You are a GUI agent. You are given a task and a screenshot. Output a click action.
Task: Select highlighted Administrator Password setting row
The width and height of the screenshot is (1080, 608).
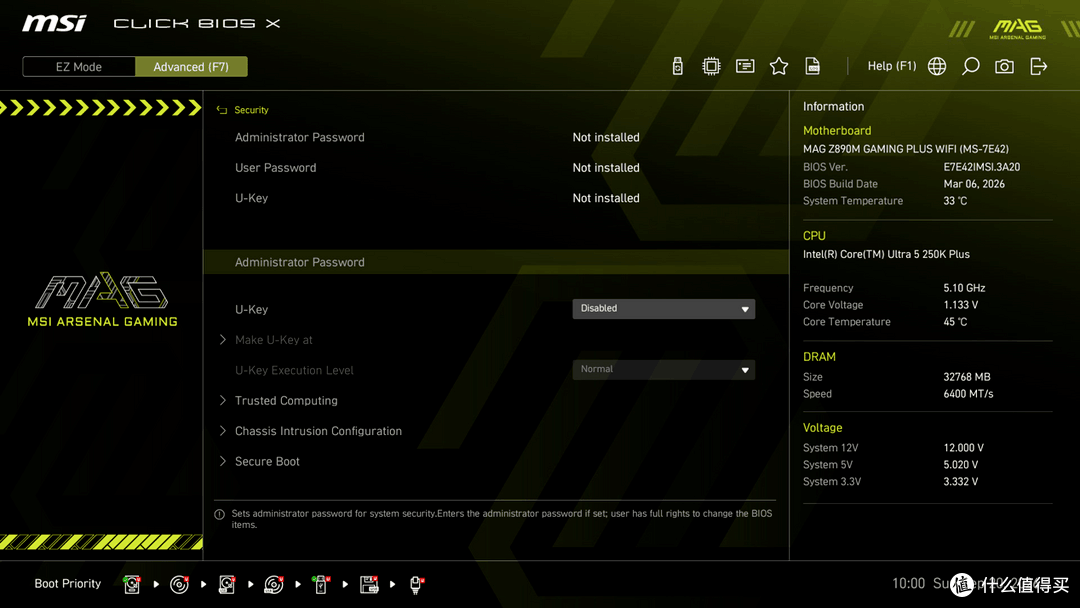pyautogui.click(x=496, y=262)
